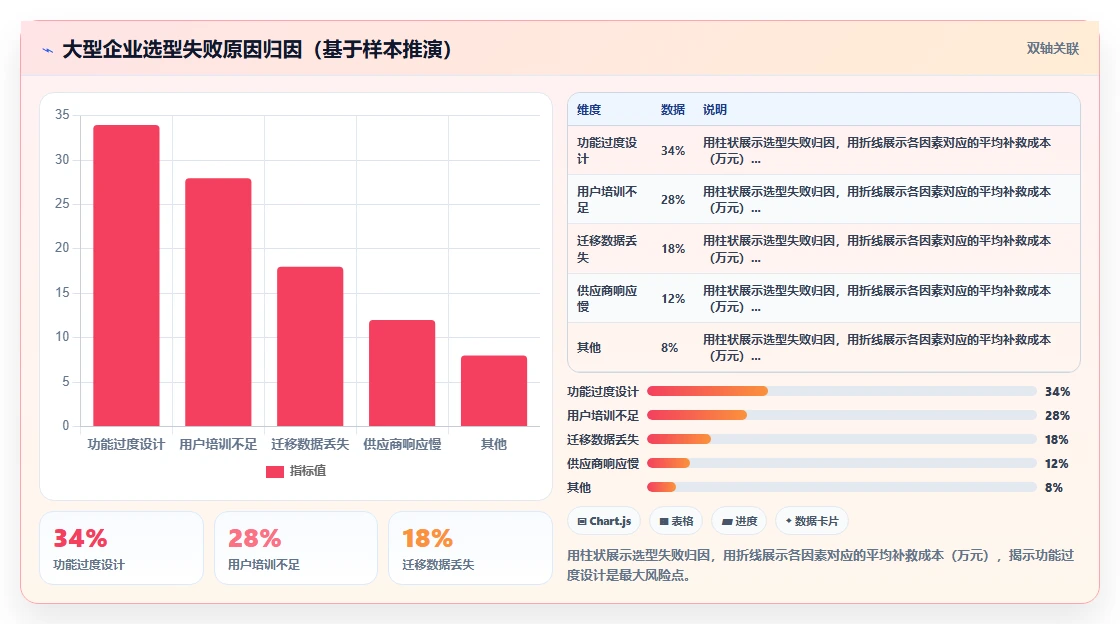Click the 用户培训不足 28% progress bar
1120x624 pixels.
click(x=841, y=416)
